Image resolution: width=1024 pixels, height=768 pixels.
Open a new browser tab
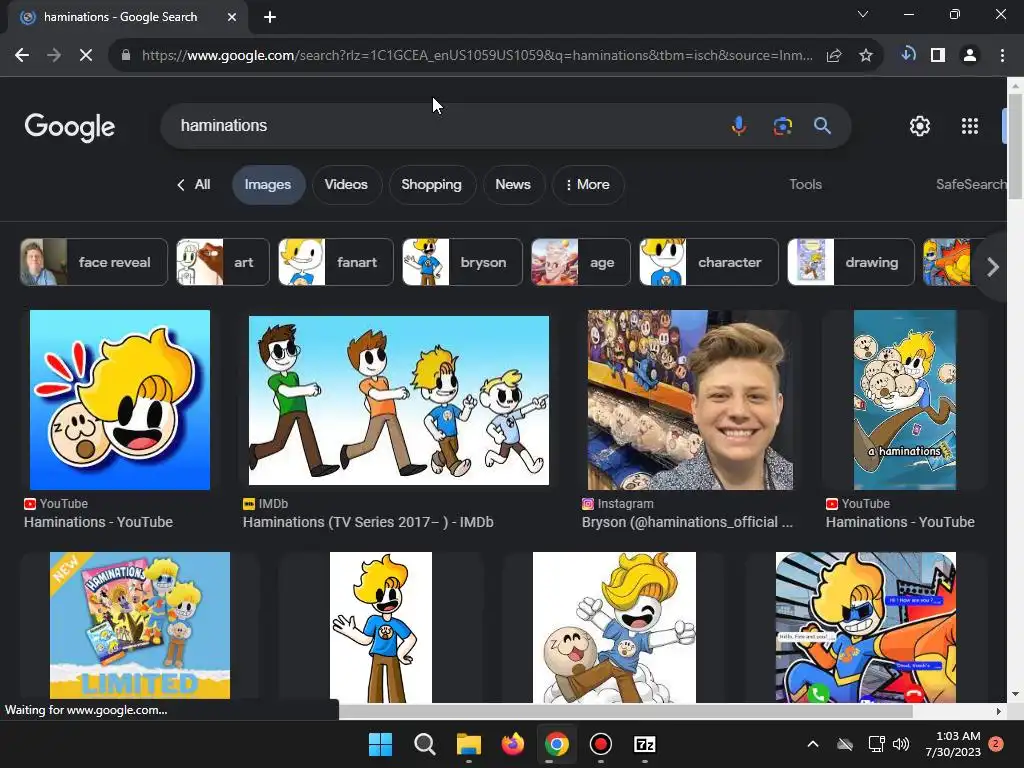[270, 17]
